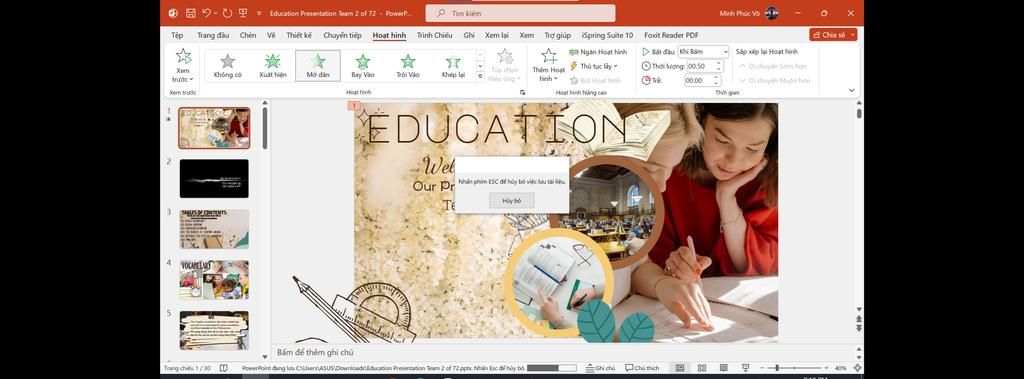Click the Save icon in title bar
1024x379 pixels.
(191, 13)
